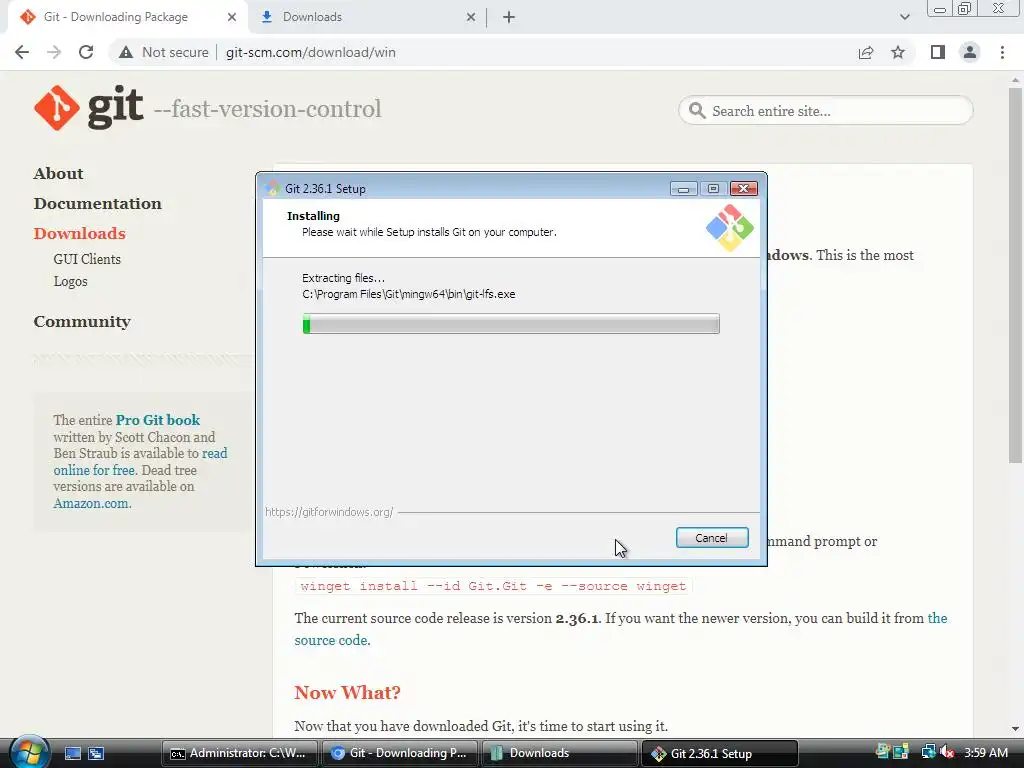
Task: Open the Community section
Action: point(82,322)
